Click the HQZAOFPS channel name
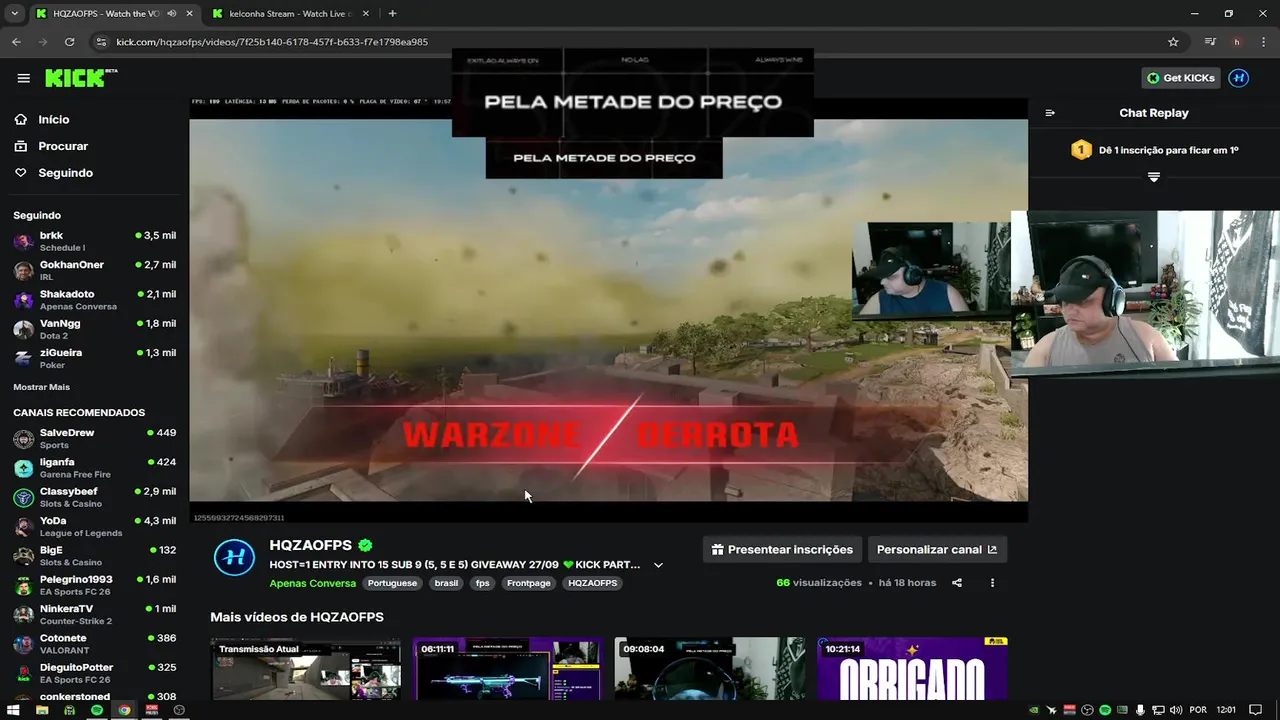The image size is (1280, 720). point(310,545)
